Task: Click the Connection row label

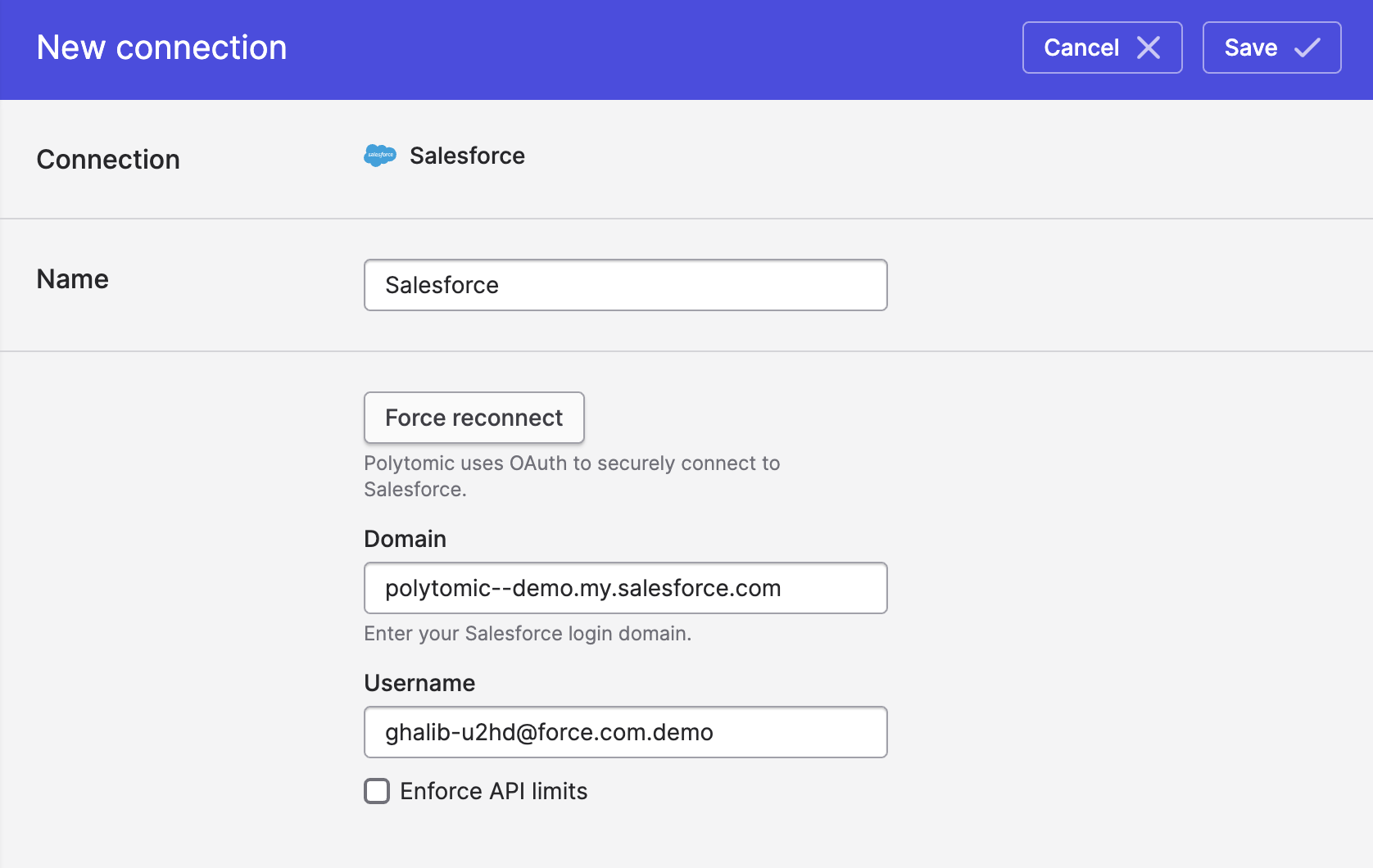Action: (x=108, y=160)
